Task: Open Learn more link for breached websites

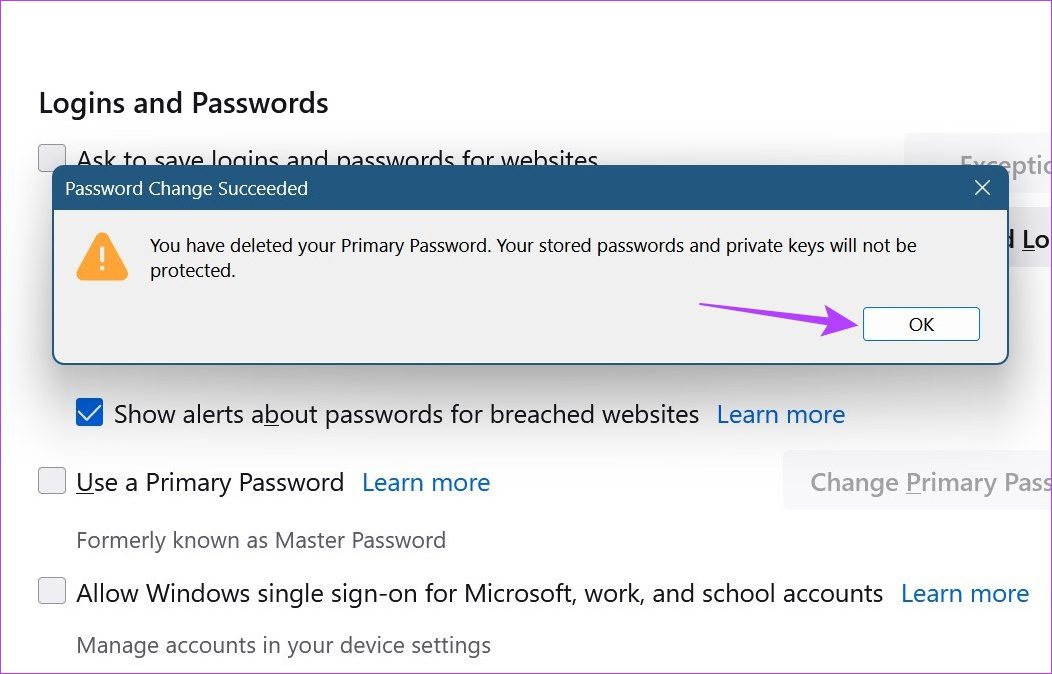Action: 780,414
